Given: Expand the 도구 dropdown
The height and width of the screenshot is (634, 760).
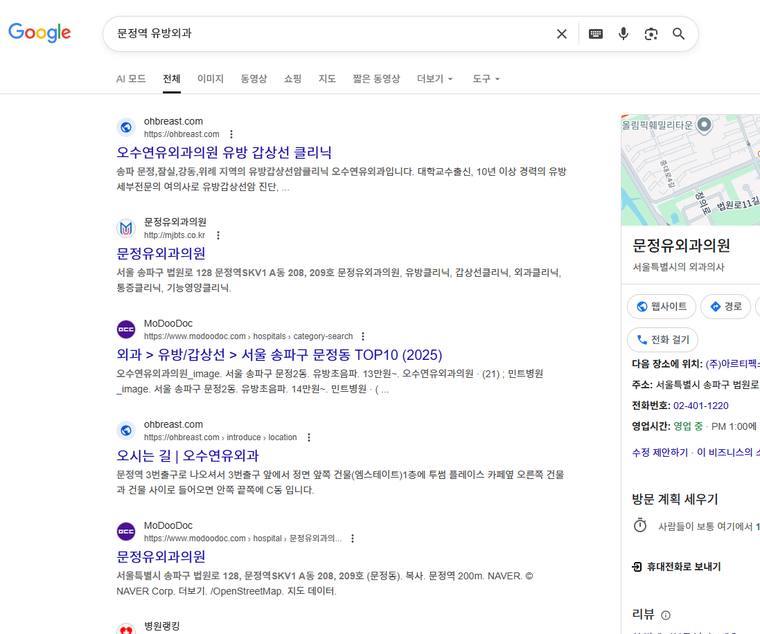Looking at the screenshot, I should 486,79.
